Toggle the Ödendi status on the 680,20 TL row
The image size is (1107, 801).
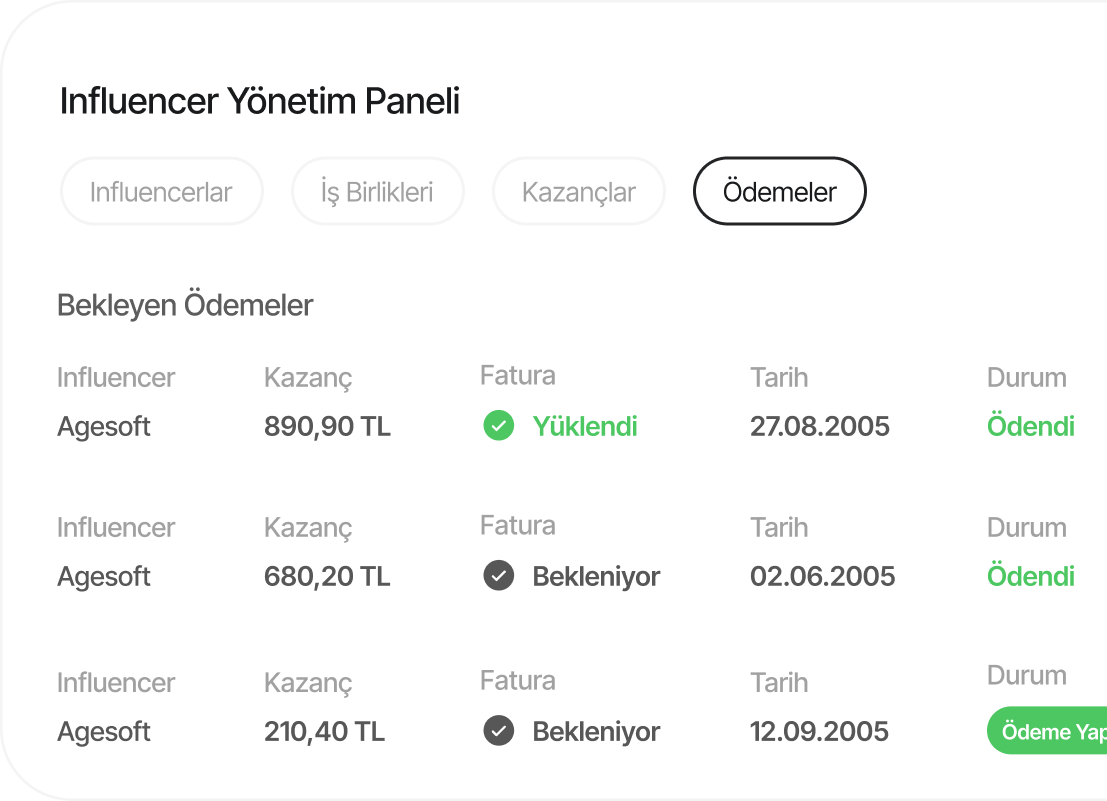[x=1031, y=576]
